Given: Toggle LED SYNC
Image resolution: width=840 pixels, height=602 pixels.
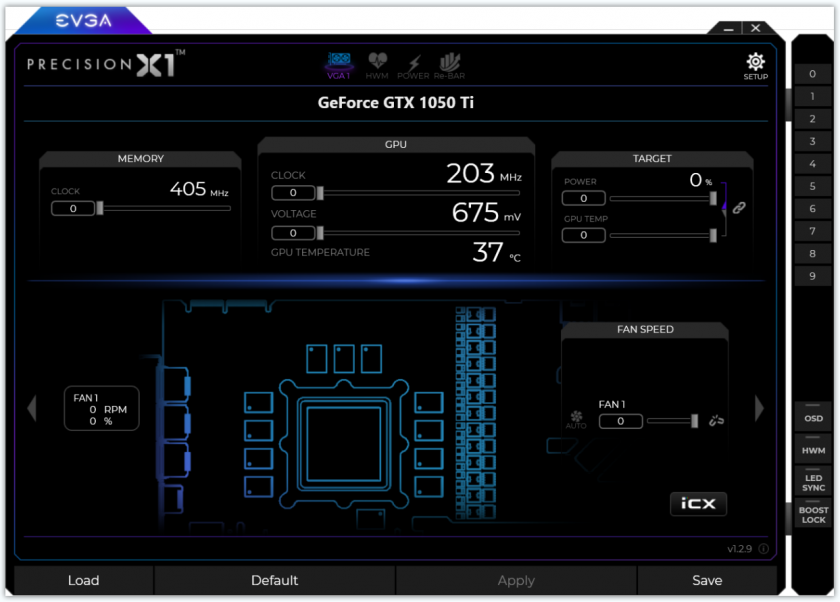Looking at the screenshot, I should [813, 480].
